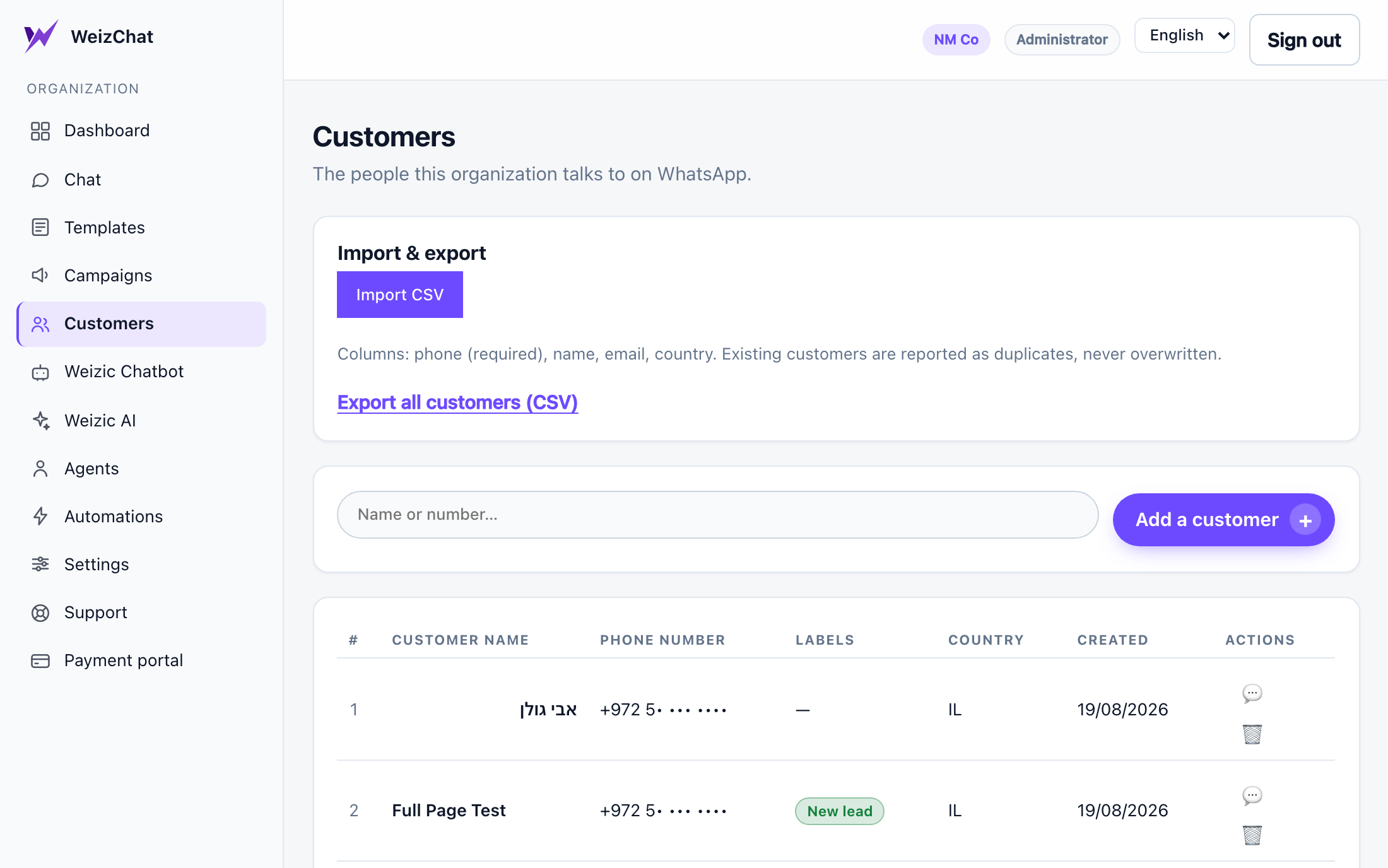Delete Full Page Test customer with trash icon

point(1252,835)
